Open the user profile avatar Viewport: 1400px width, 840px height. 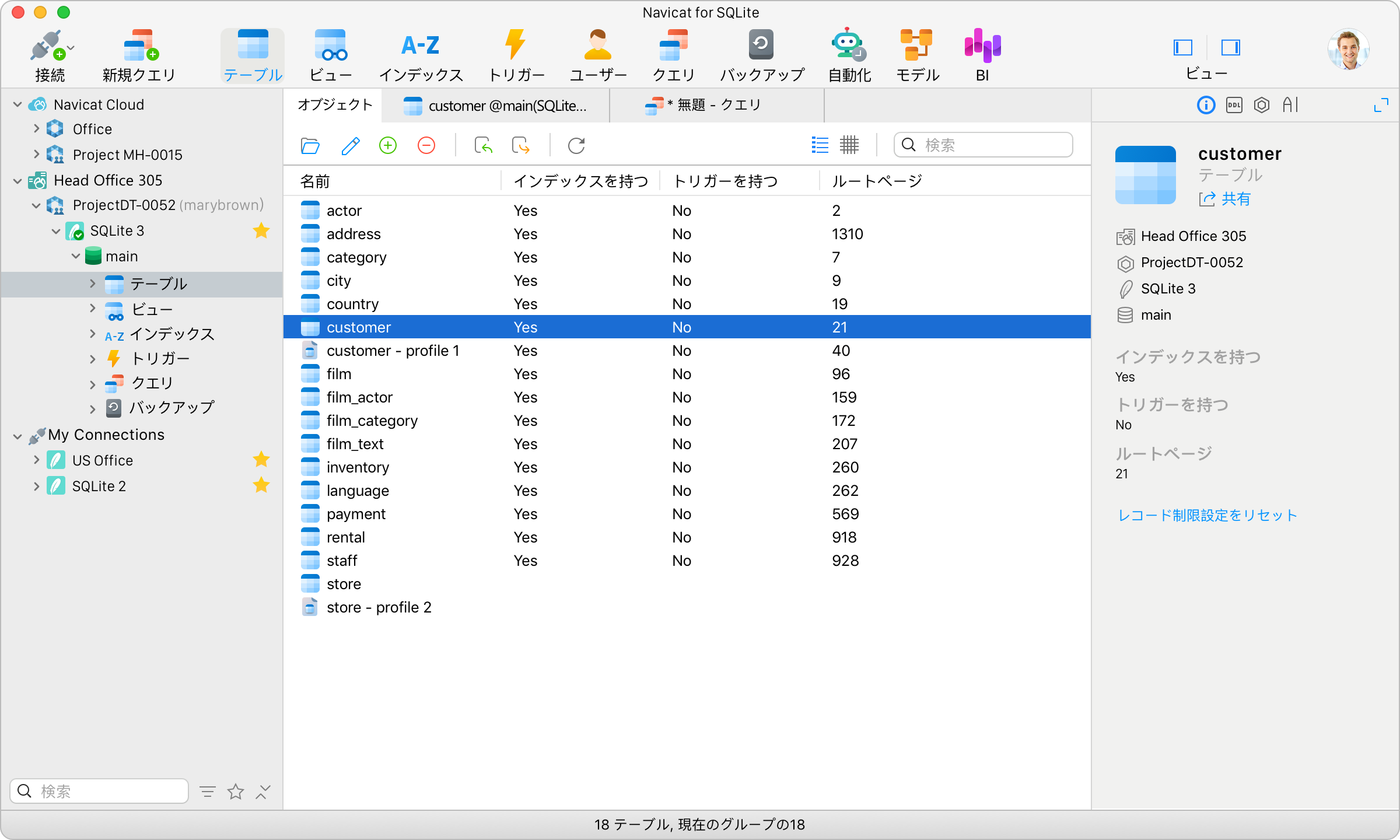click(1348, 49)
